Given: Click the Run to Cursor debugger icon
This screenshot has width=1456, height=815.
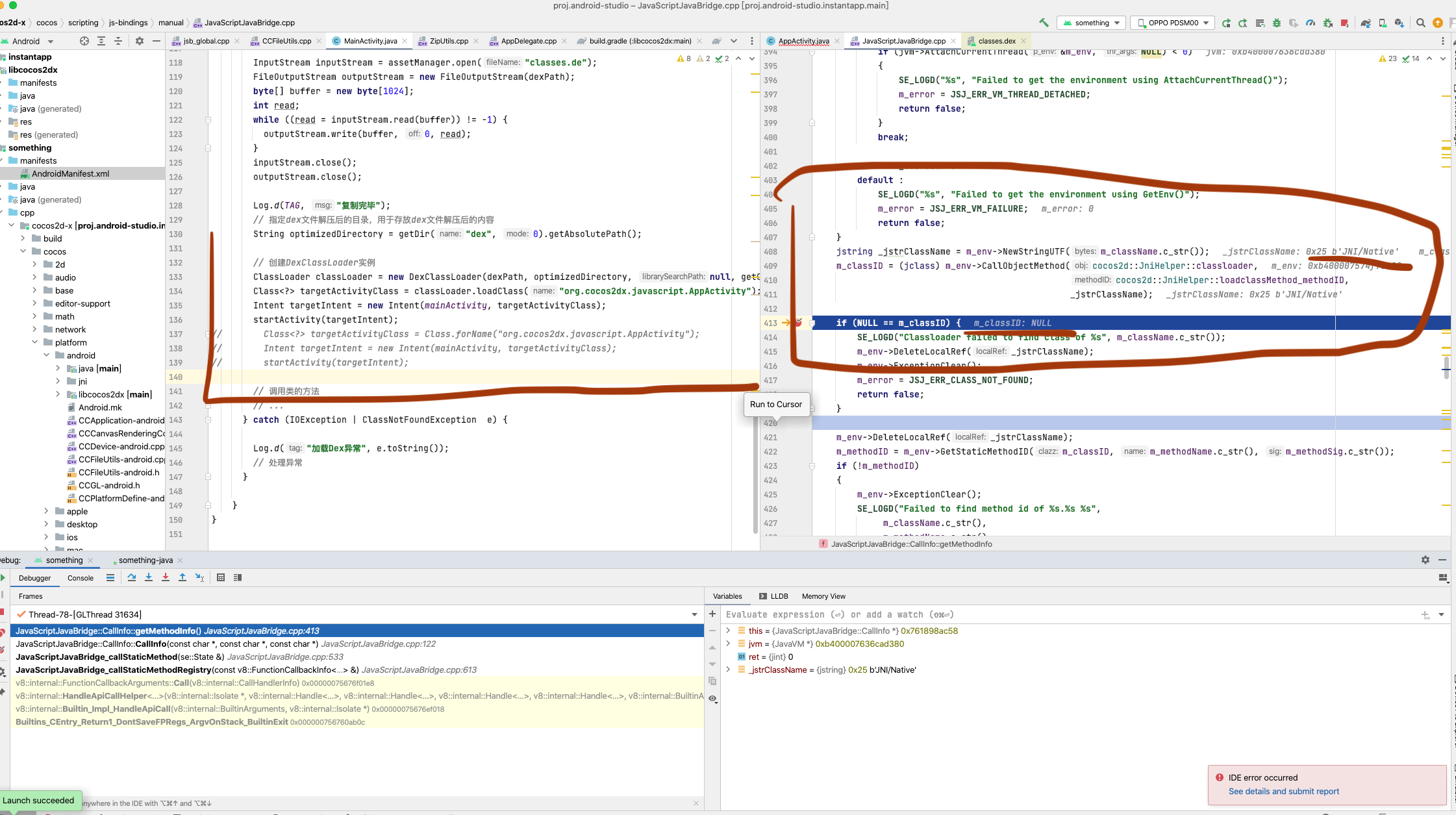Looking at the screenshot, I should 199,577.
